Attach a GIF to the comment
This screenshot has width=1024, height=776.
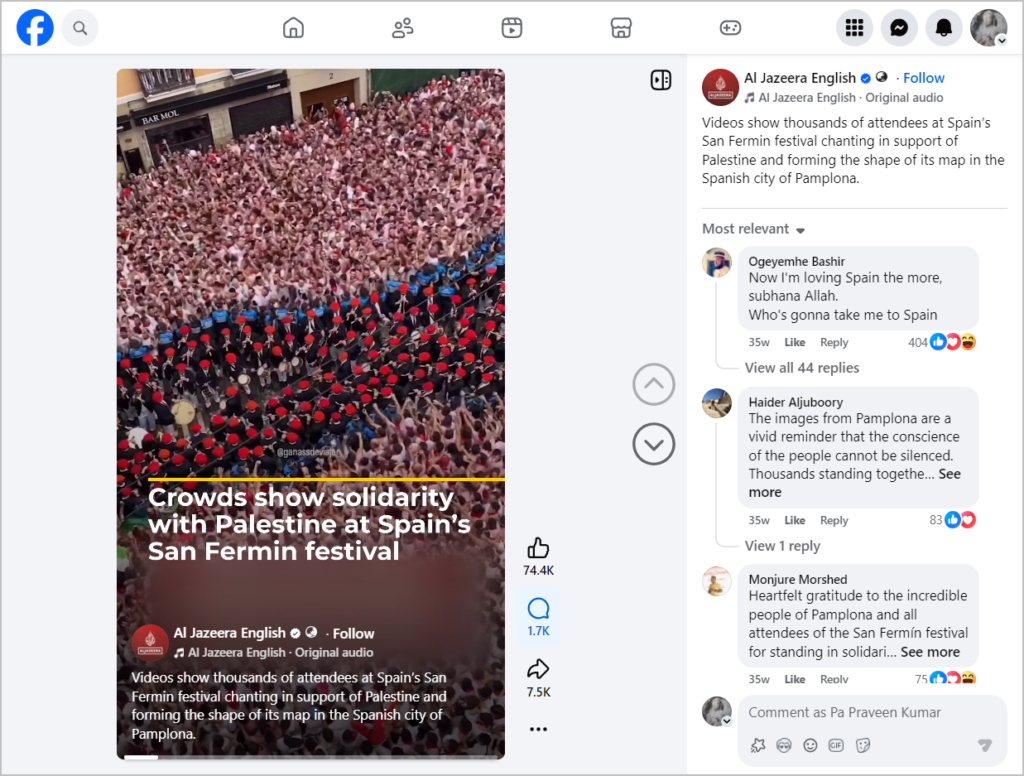tap(836, 745)
